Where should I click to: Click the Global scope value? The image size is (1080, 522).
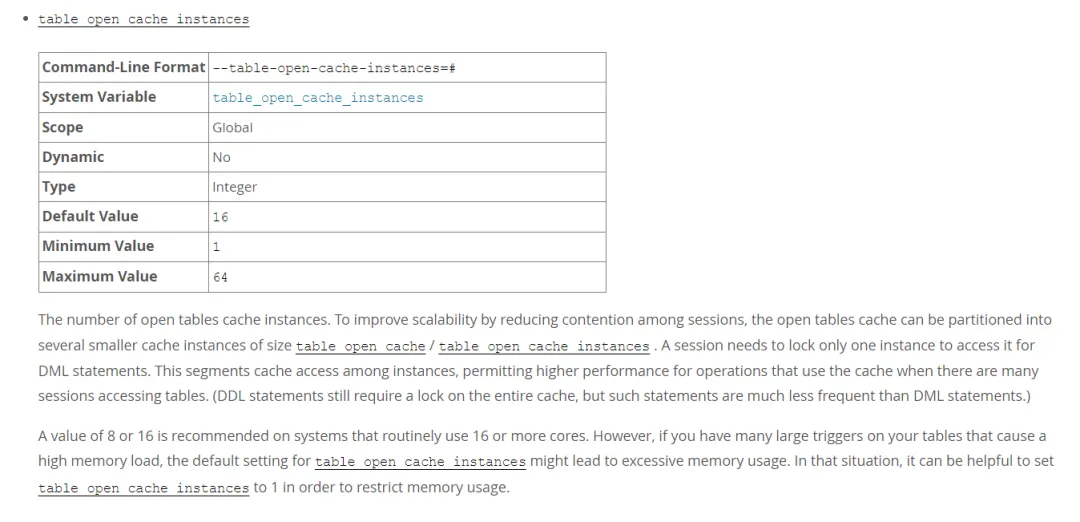[x=232, y=128]
